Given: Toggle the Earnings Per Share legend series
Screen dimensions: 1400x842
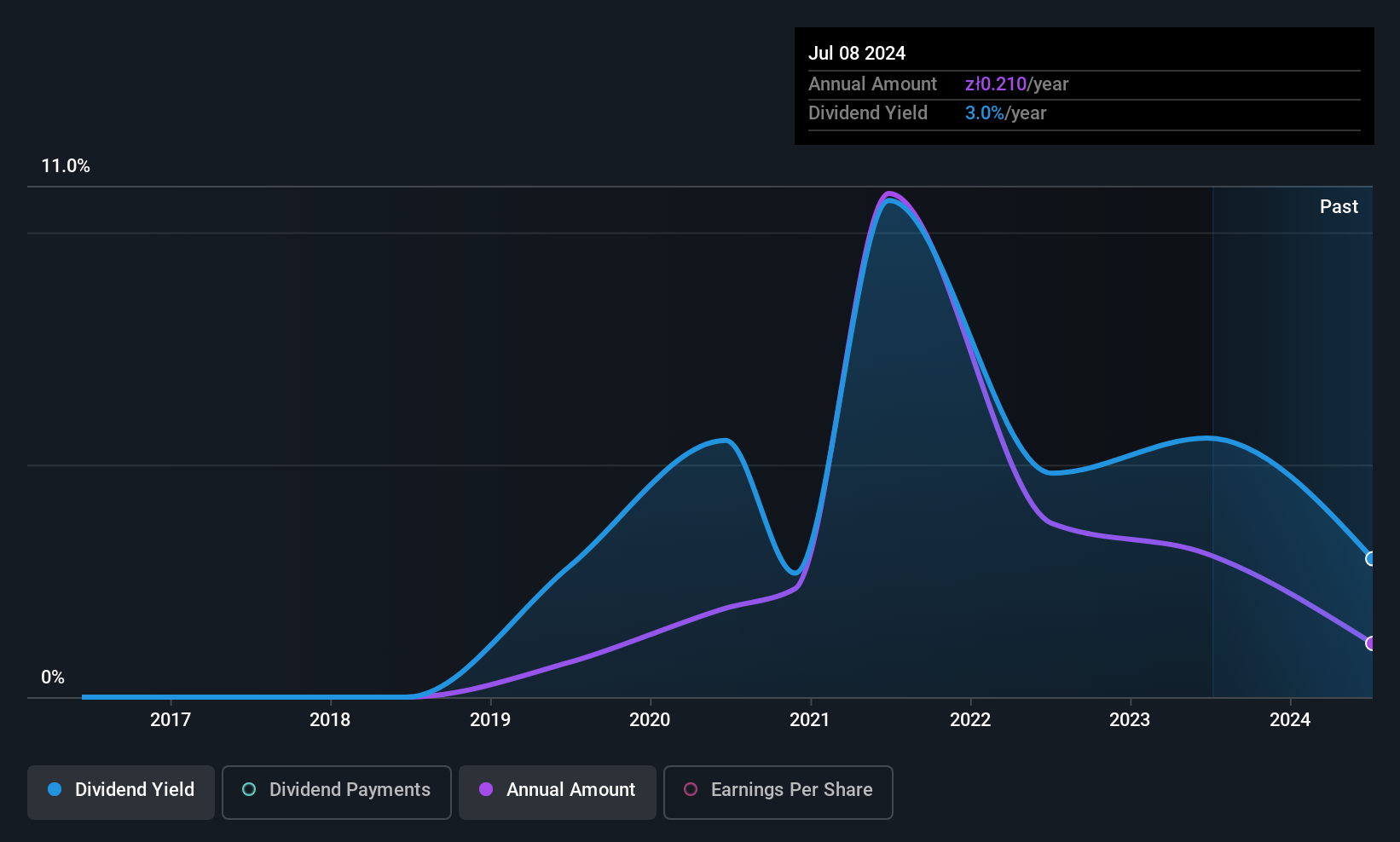Looking at the screenshot, I should point(778,793).
